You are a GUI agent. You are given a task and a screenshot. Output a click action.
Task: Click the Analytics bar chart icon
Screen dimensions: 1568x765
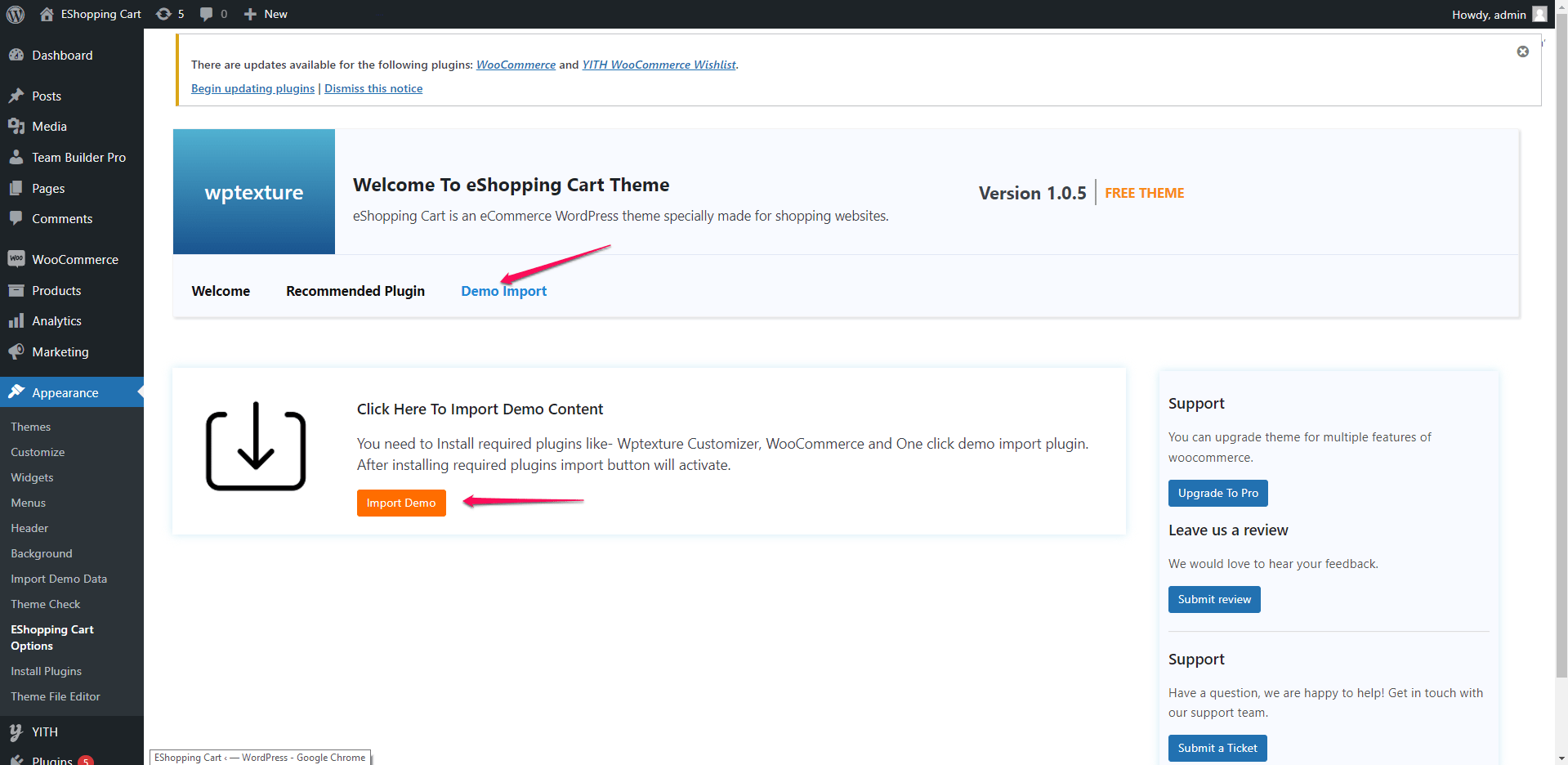tap(16, 321)
